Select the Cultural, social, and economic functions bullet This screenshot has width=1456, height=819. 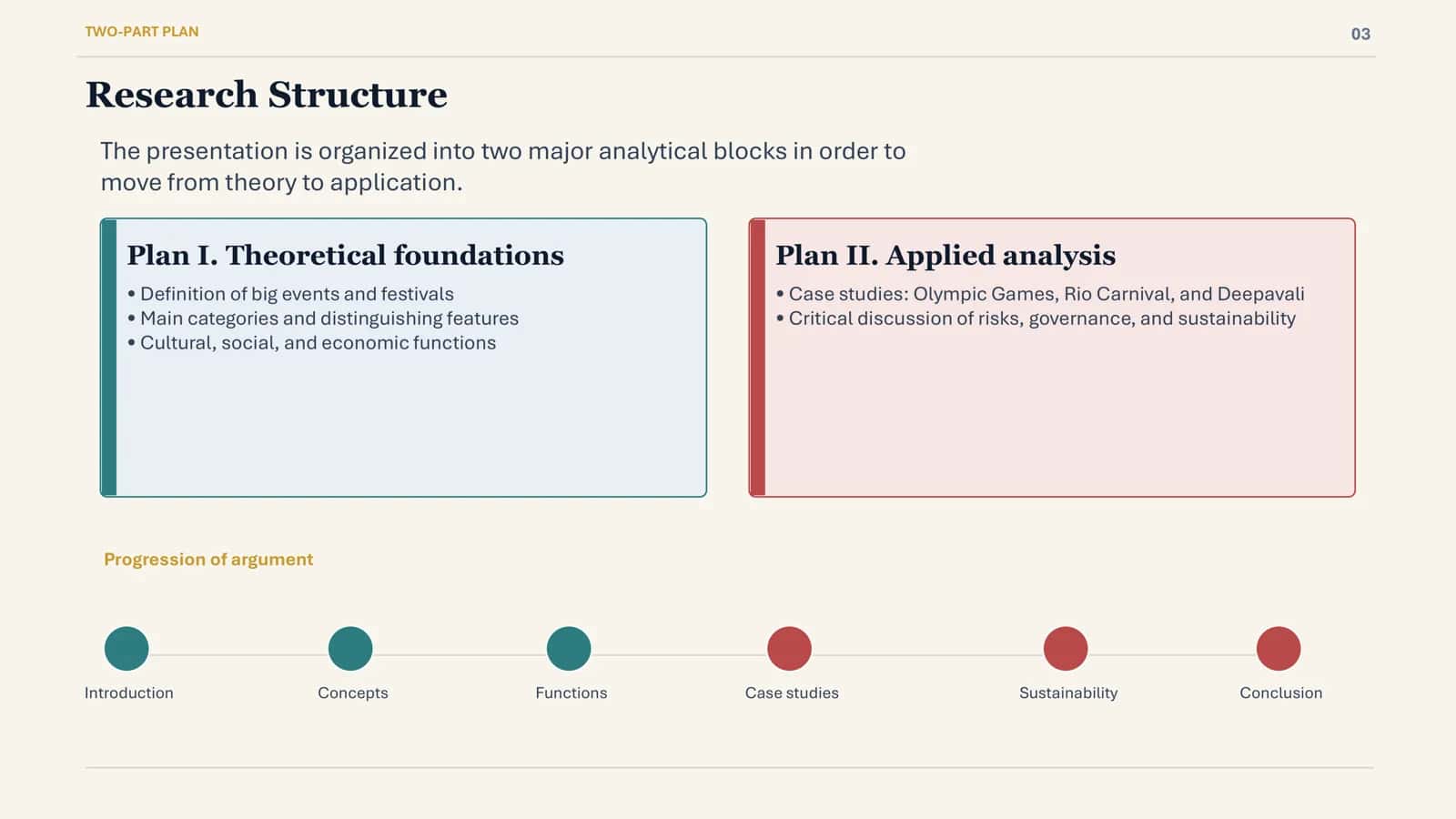tap(311, 343)
